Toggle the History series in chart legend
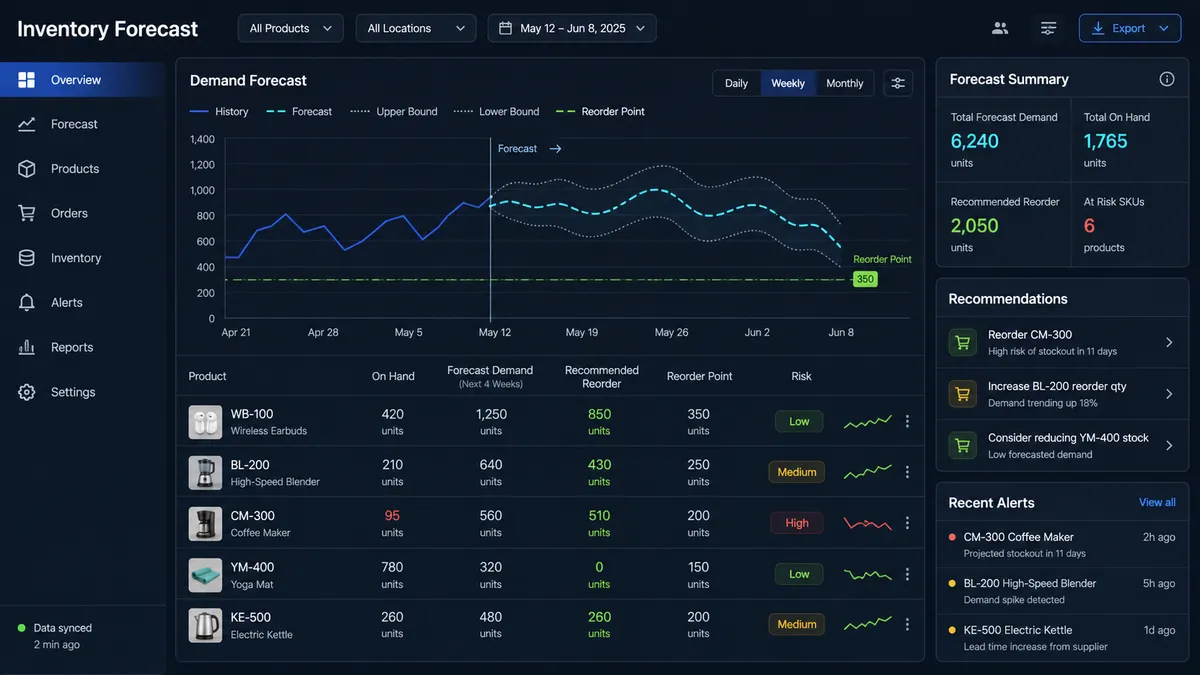This screenshot has width=1200, height=675. click(x=219, y=112)
